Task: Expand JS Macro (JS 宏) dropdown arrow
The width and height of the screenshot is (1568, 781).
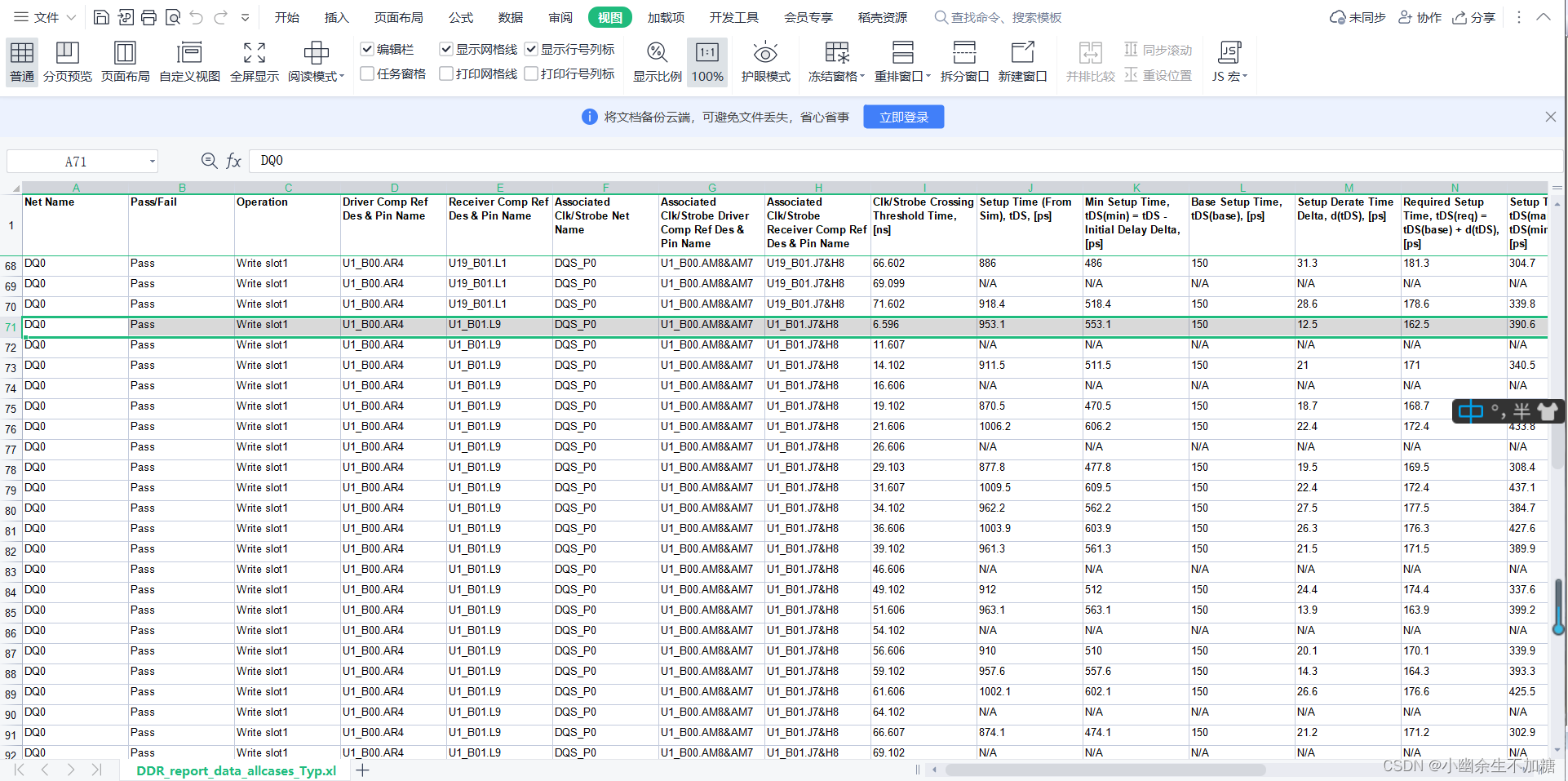Action: pyautogui.click(x=1245, y=76)
